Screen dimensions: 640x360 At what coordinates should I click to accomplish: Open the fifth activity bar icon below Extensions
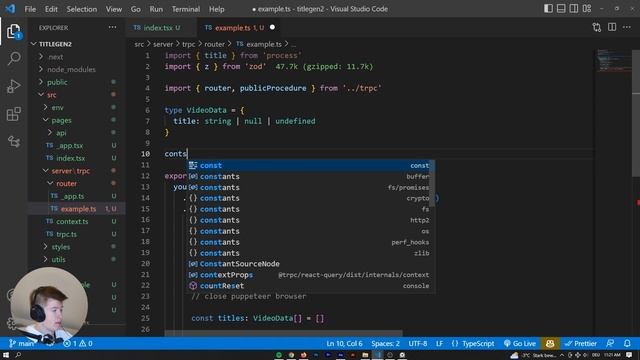[13, 142]
